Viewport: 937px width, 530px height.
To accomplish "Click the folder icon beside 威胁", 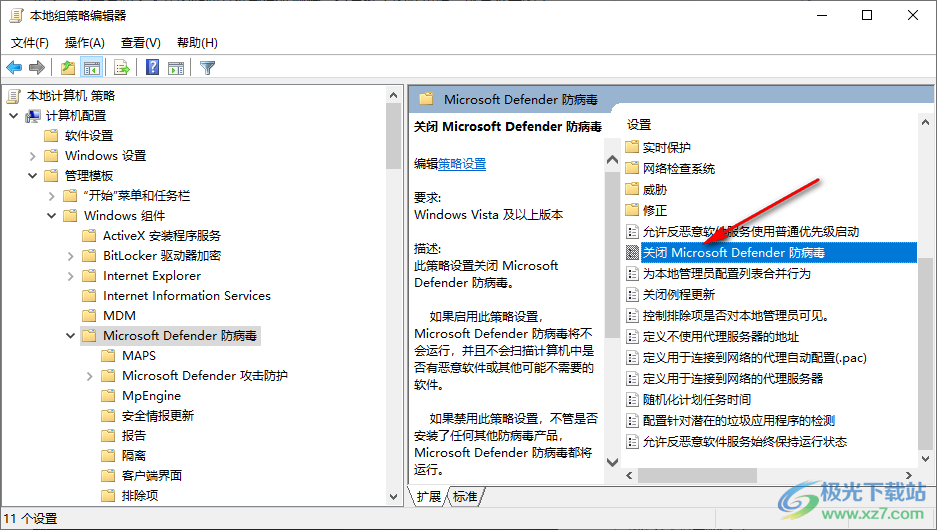I will click(x=632, y=189).
